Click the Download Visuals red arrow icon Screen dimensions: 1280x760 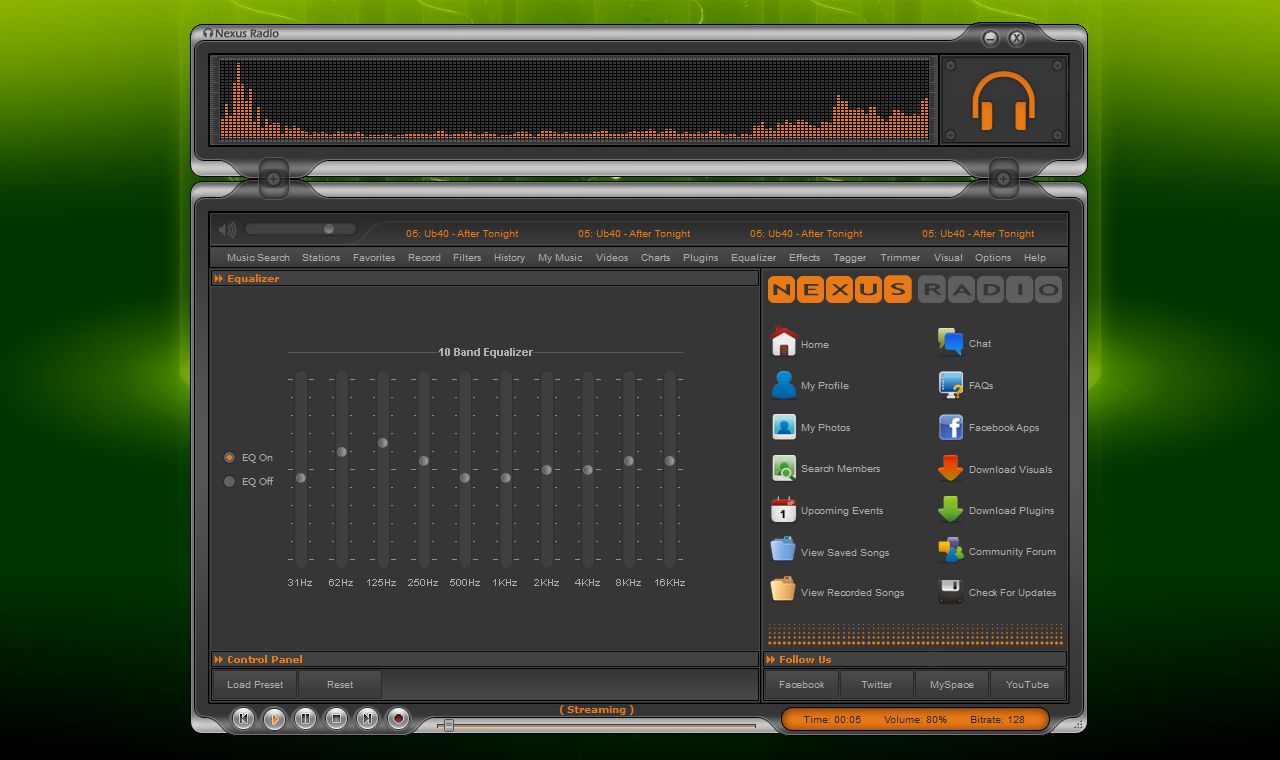950,468
